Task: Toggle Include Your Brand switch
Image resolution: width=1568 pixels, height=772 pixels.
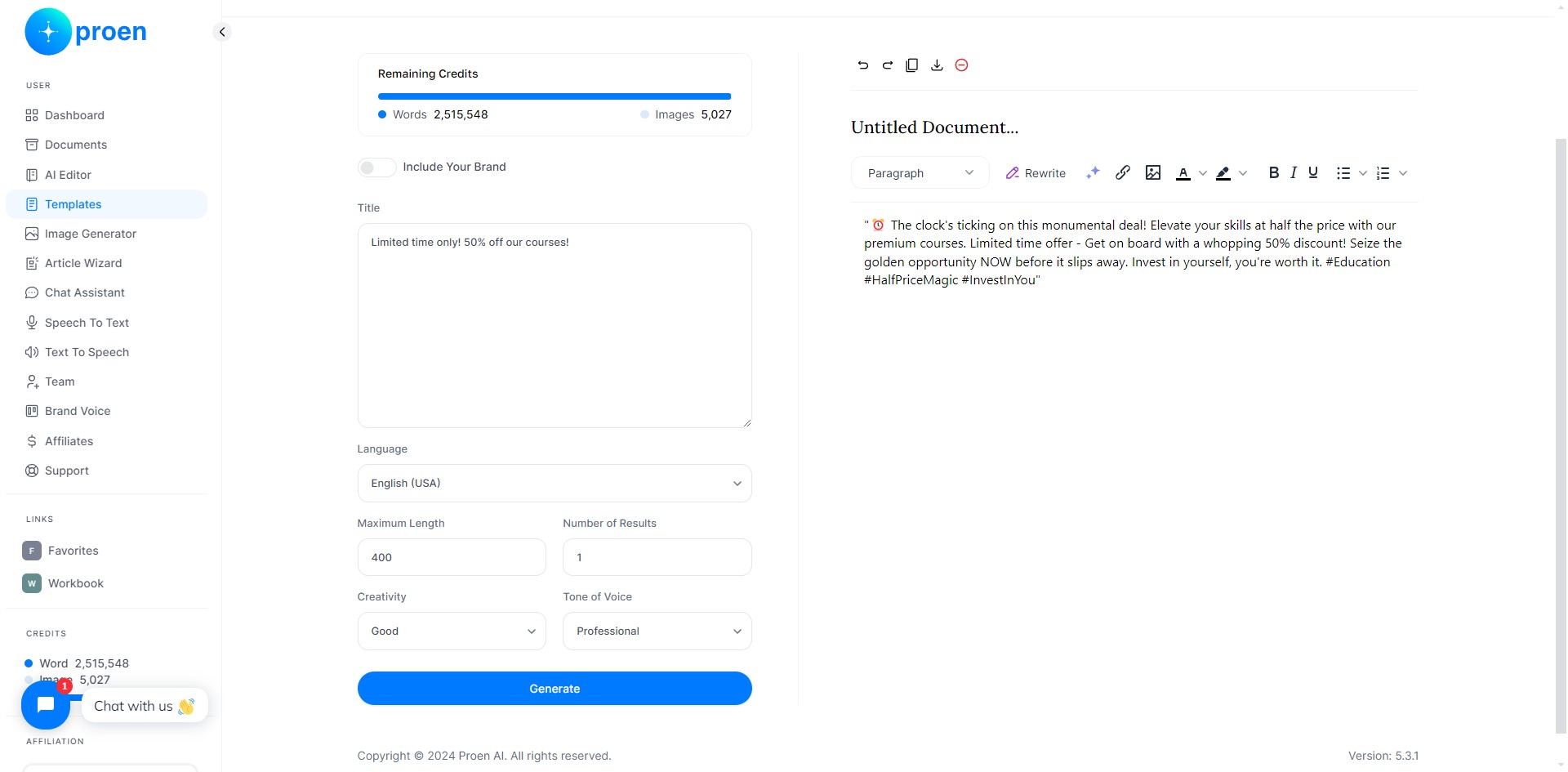Action: pos(376,167)
